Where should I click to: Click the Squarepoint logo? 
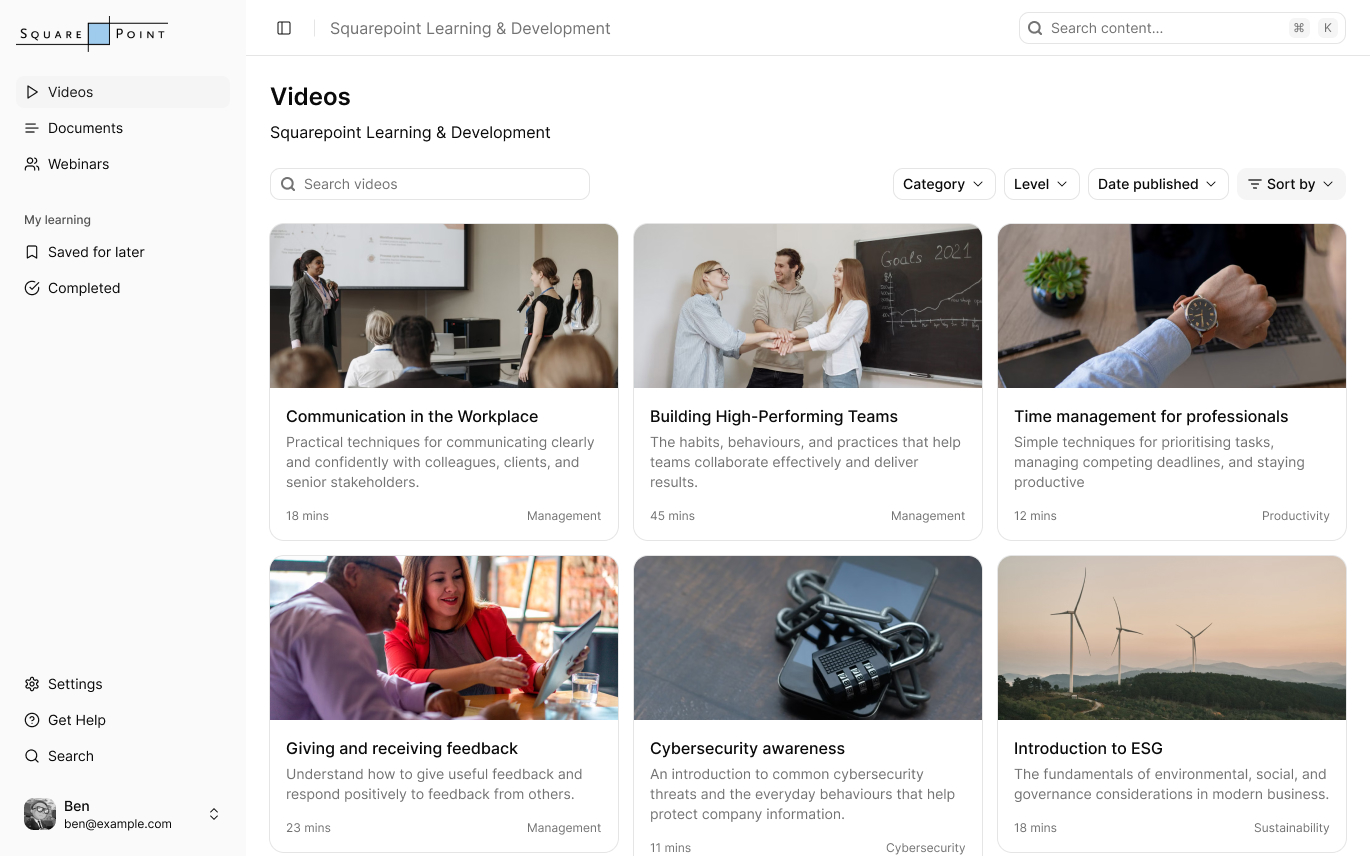tap(92, 34)
